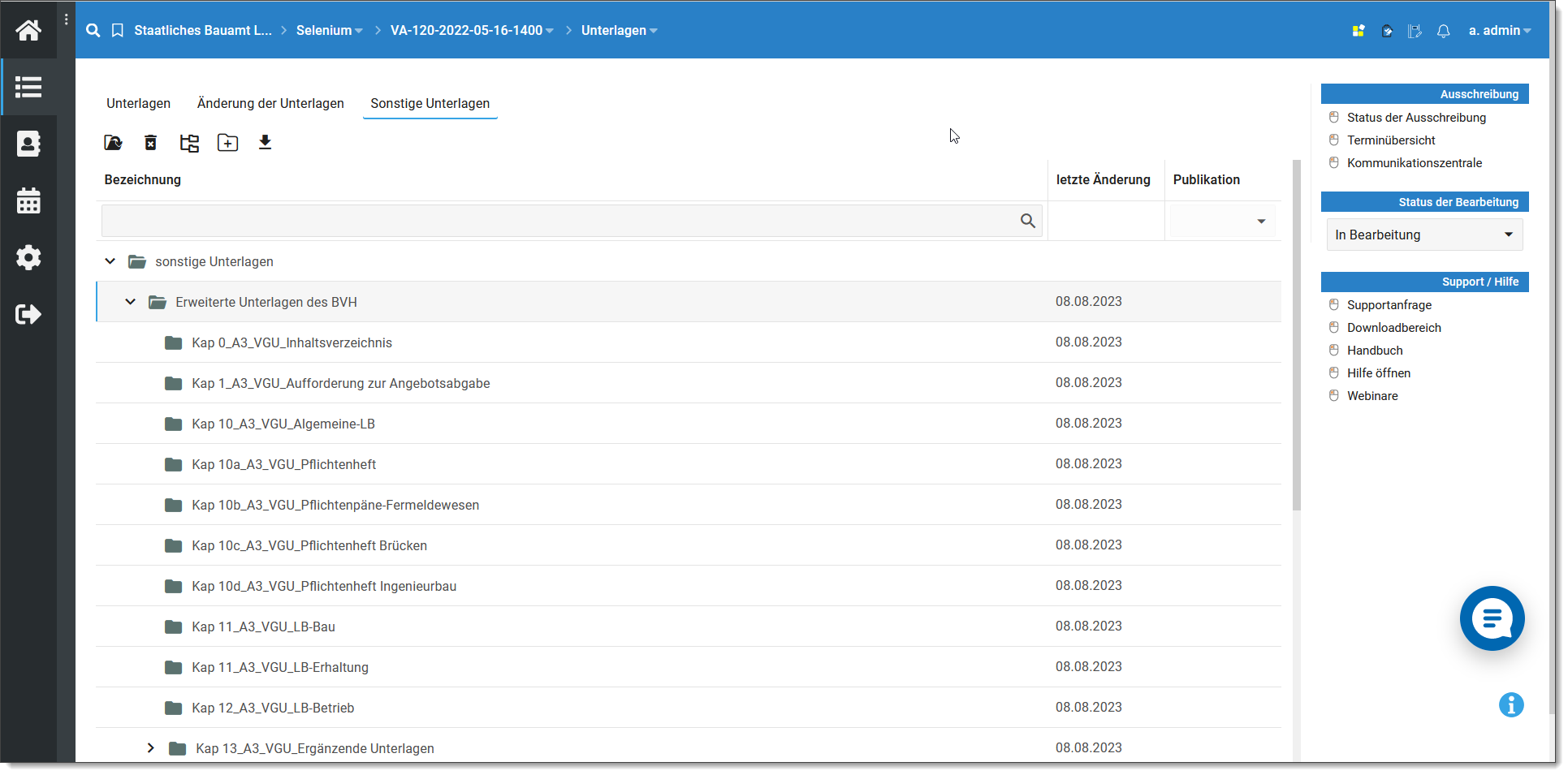Click the delete trash toolbar icon
This screenshot has height=775, width=1568.
click(x=151, y=143)
